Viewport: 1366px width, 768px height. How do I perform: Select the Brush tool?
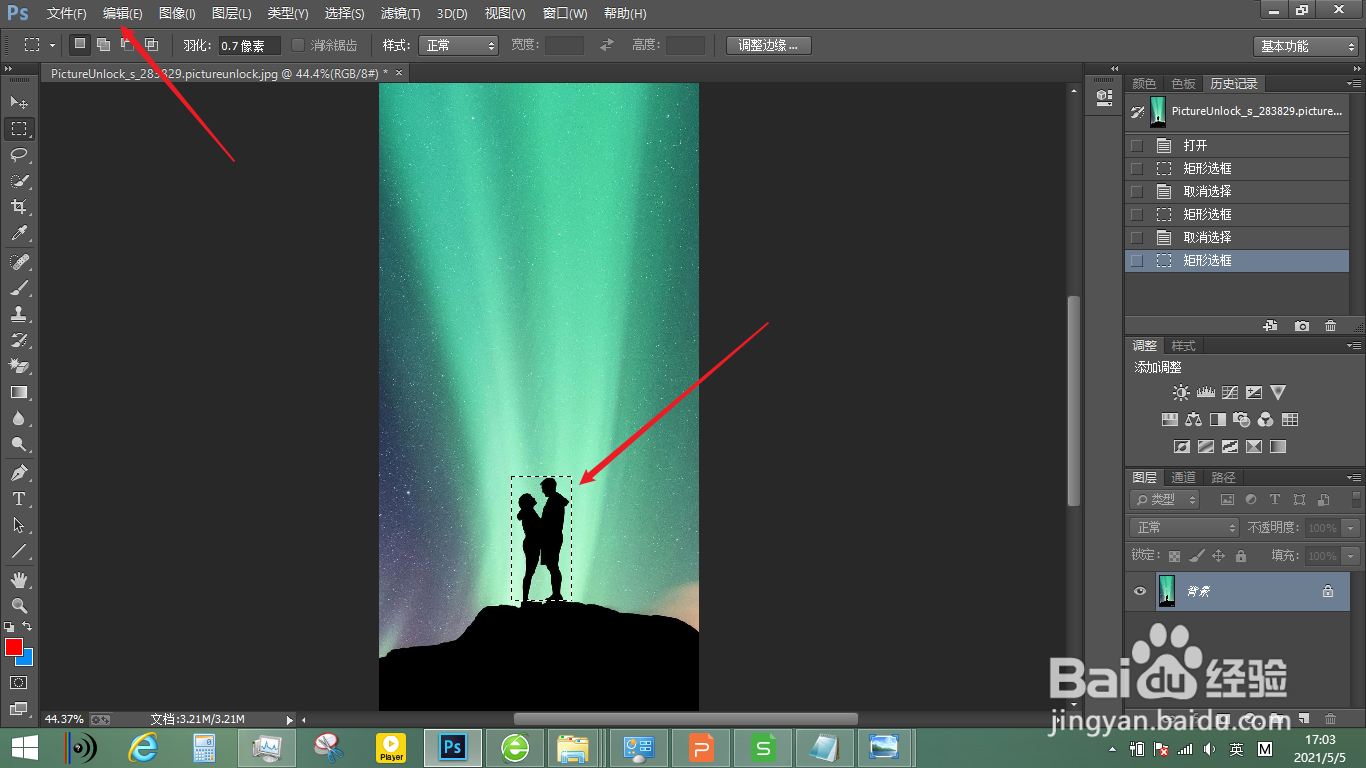pyautogui.click(x=19, y=288)
